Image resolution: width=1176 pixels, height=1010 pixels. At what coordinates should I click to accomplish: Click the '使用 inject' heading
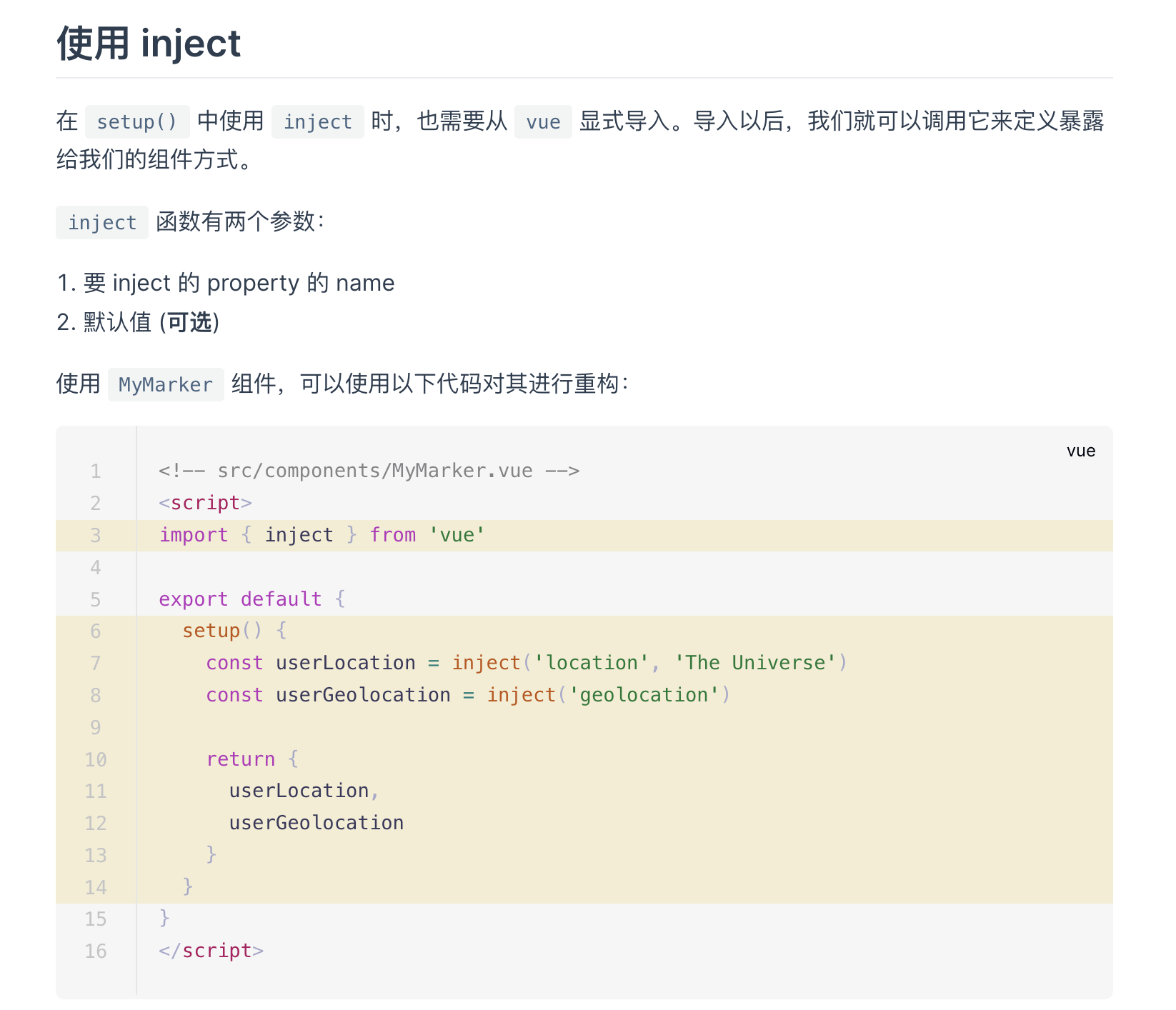coord(149,44)
